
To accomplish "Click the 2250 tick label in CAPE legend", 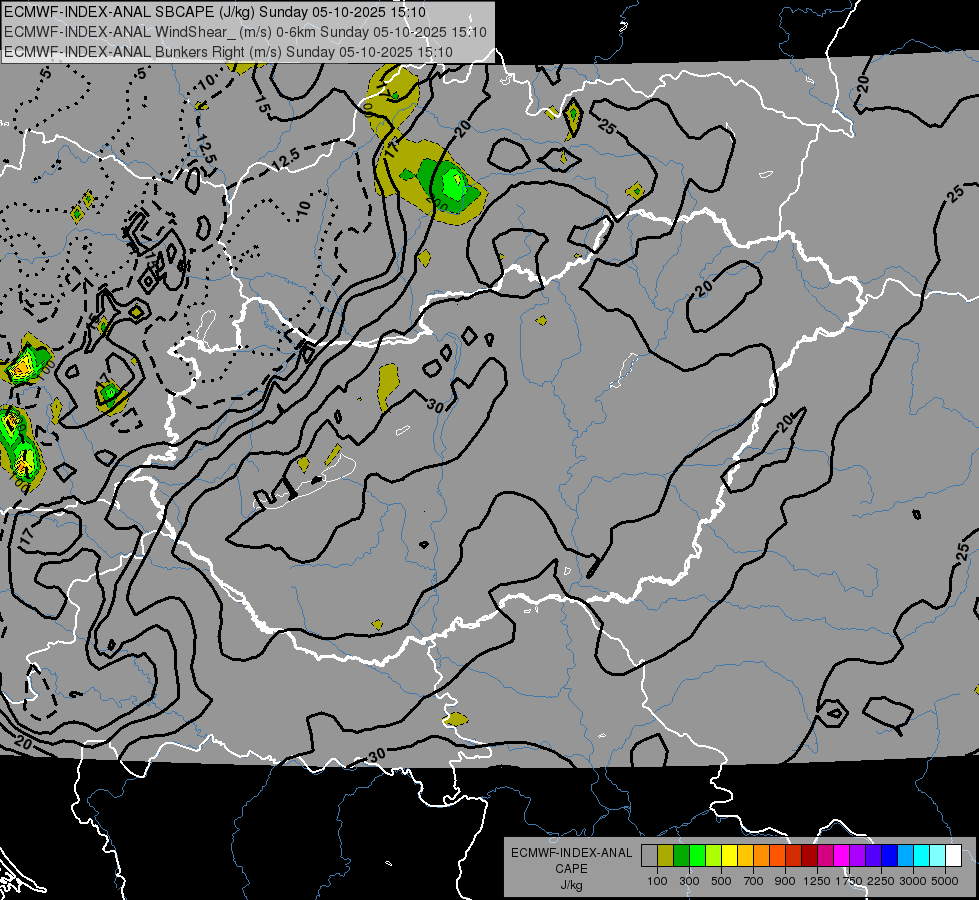I will click(881, 881).
